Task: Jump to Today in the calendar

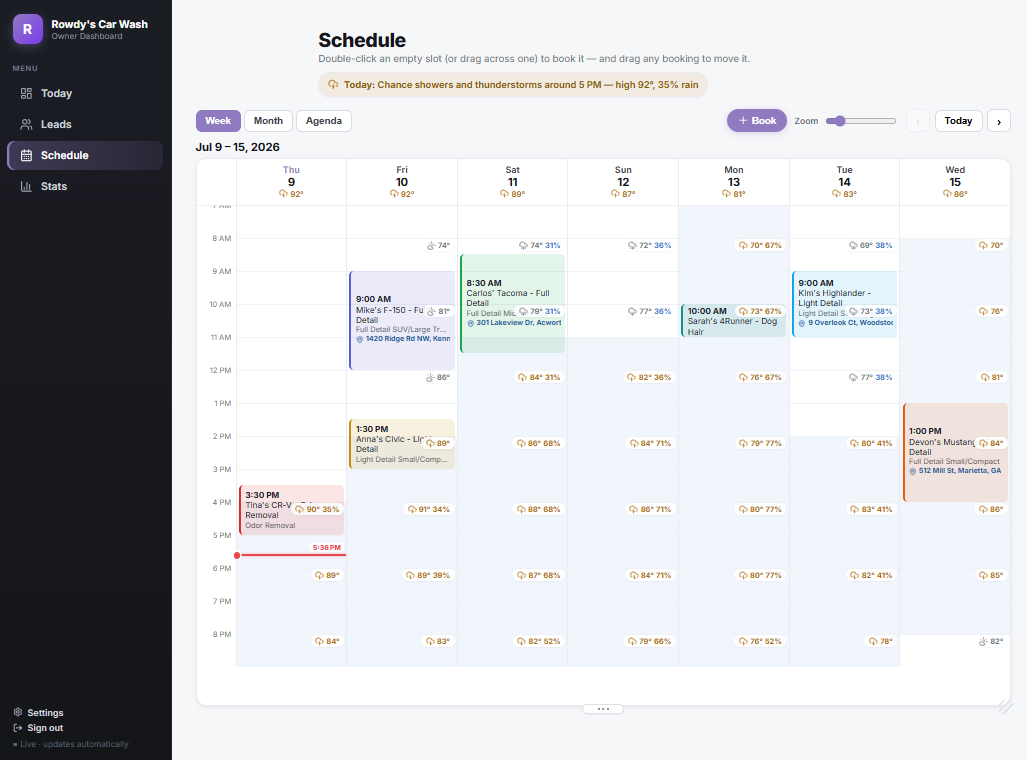Action: (x=958, y=121)
